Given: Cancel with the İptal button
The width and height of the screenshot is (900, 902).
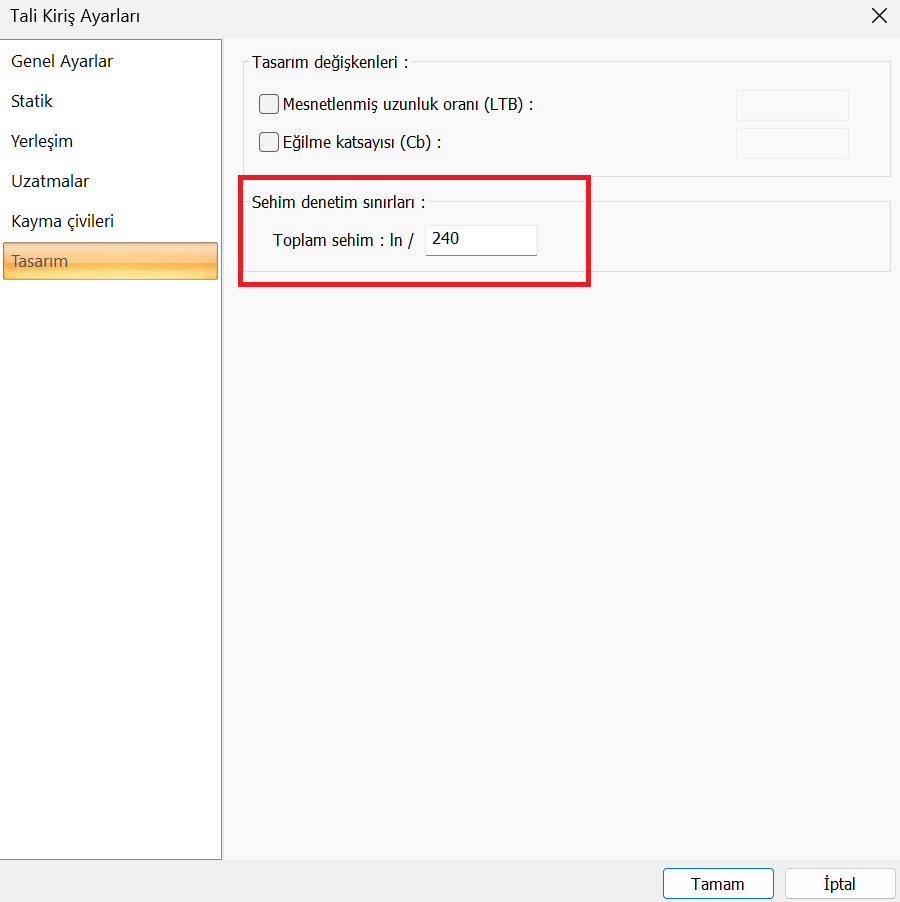Looking at the screenshot, I should (x=840, y=883).
